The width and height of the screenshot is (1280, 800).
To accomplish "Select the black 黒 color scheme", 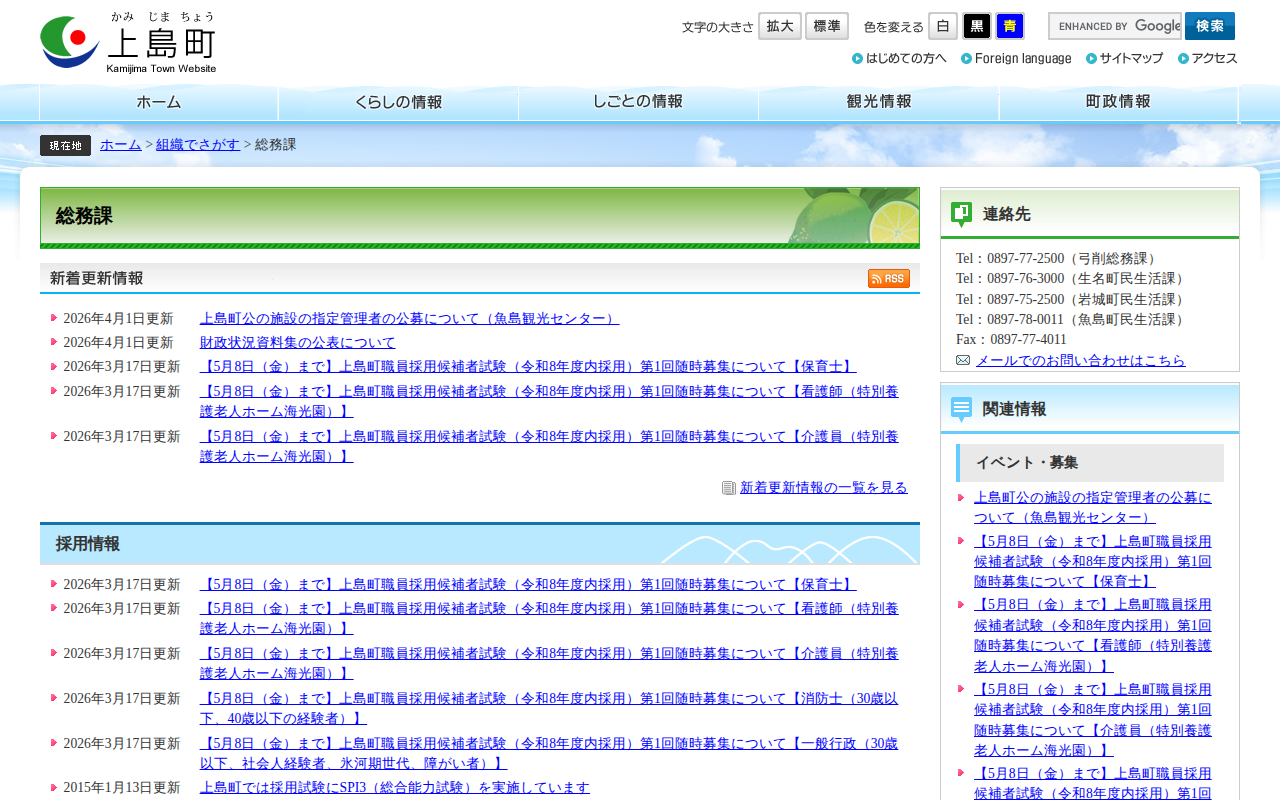I will [977, 26].
